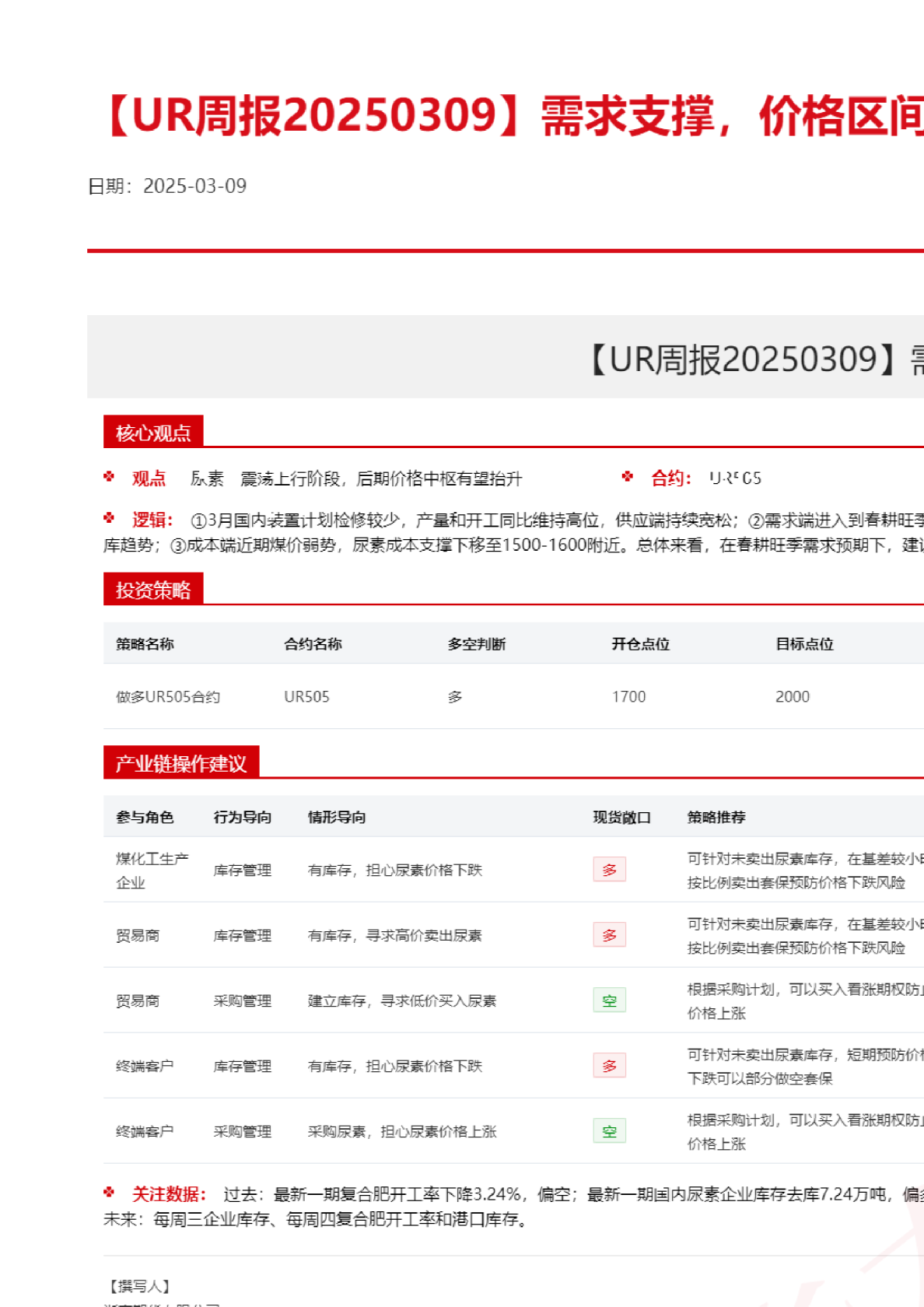Click the 空 badge in 终端客户 采购管理 row

(609, 1131)
